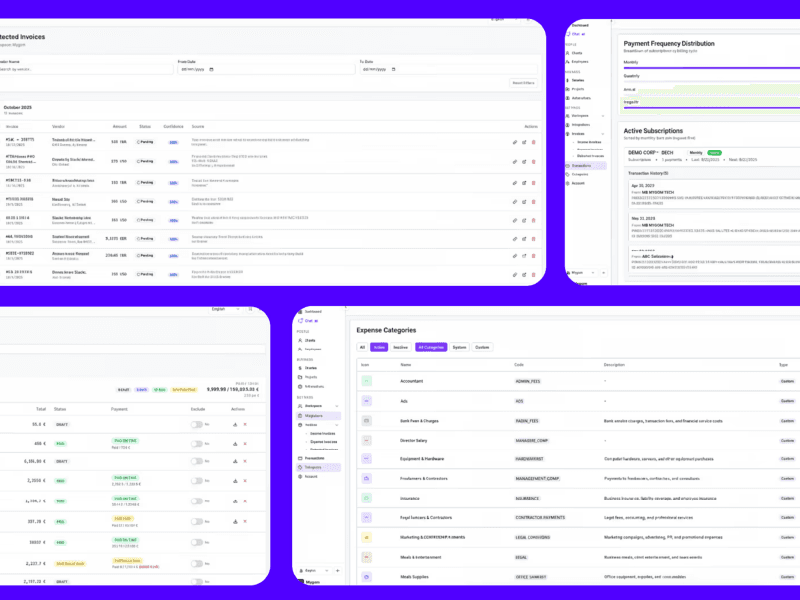Viewport: 800px width, 600px height.
Task: Select the Inactive filter tab
Action: (x=402, y=347)
